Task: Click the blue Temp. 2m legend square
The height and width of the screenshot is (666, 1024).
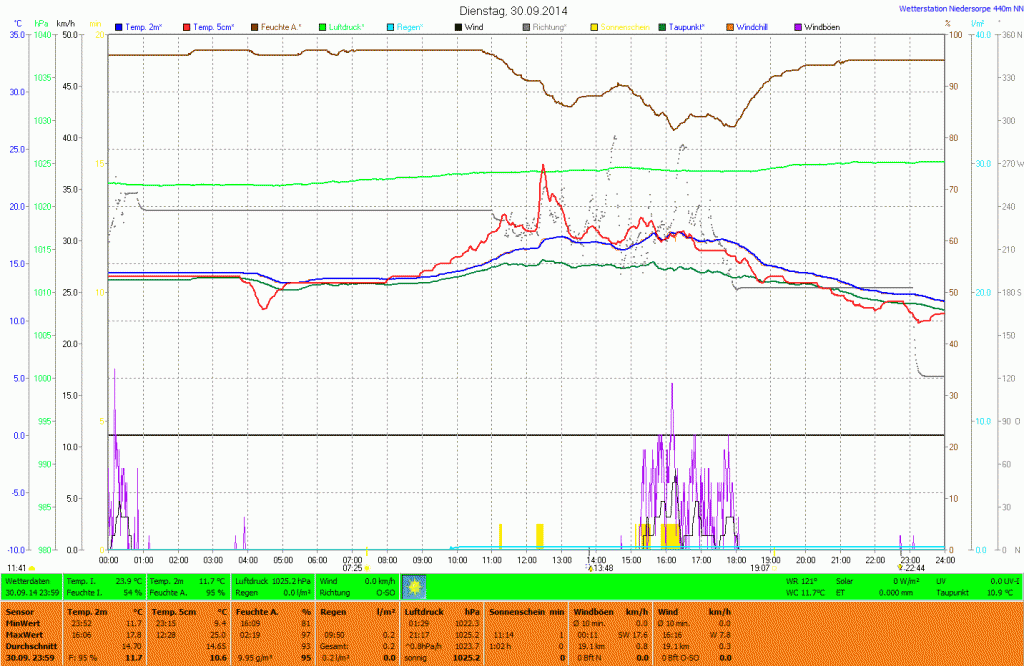Action: tap(120, 27)
